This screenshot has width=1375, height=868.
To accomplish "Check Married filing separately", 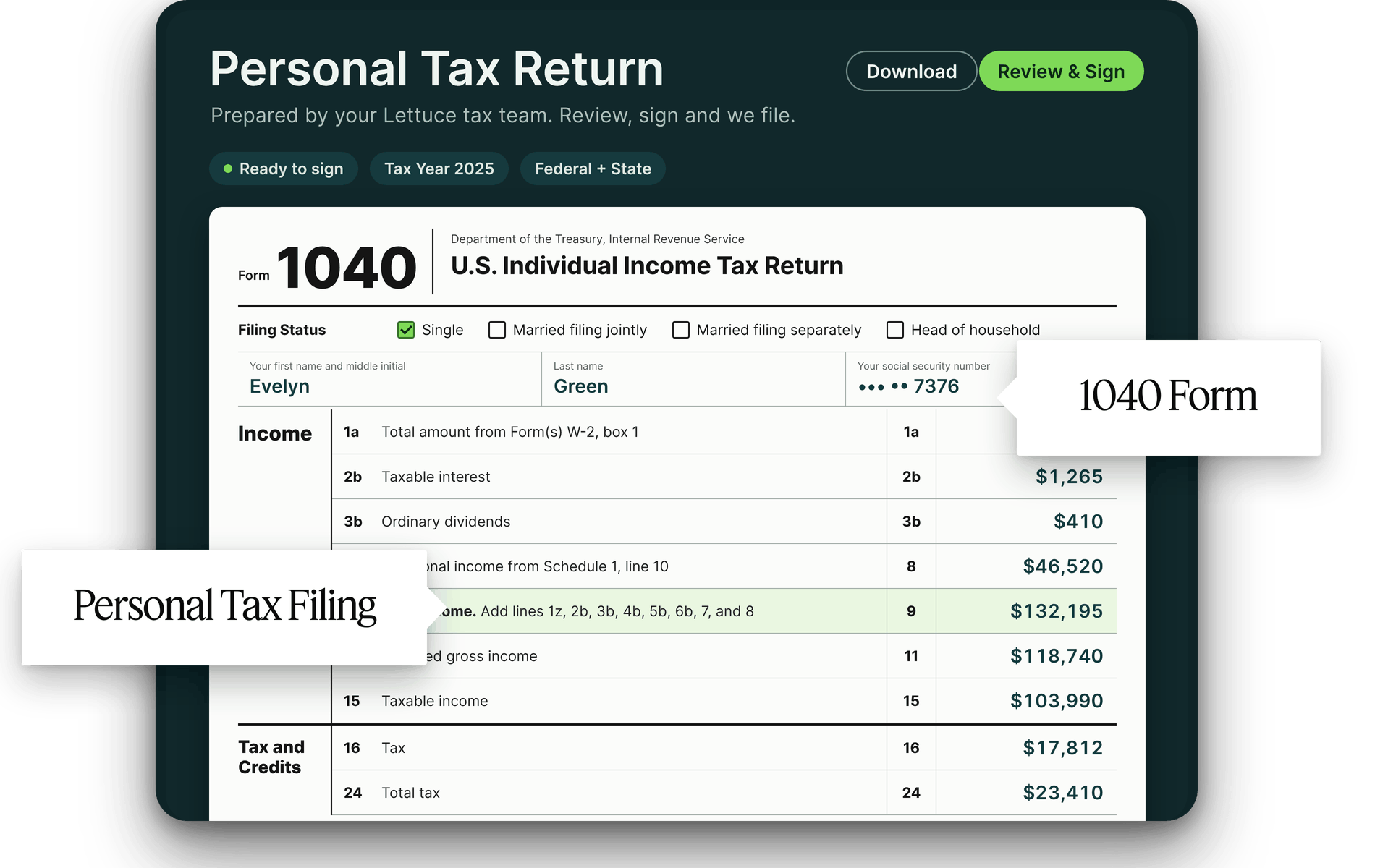I will pos(681,330).
